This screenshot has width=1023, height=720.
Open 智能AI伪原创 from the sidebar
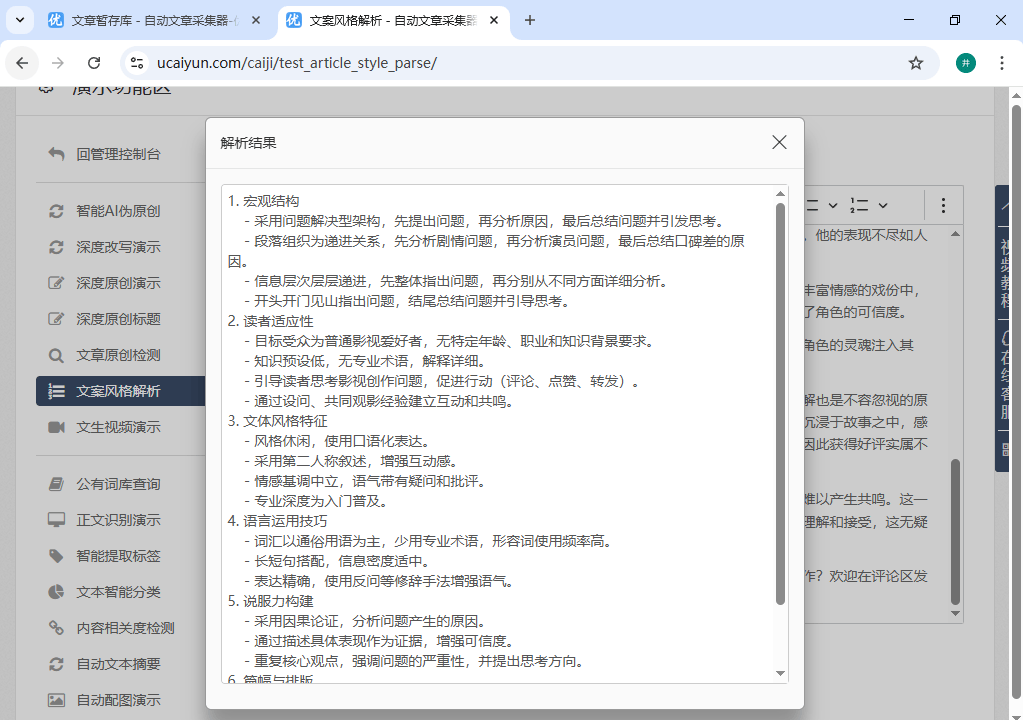click(x=118, y=211)
